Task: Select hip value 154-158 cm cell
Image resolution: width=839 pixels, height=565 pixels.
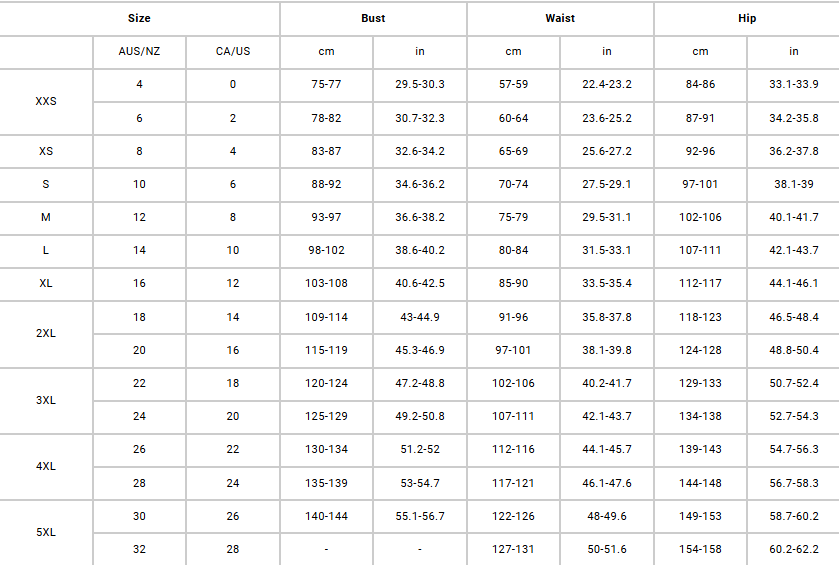Action: pyautogui.click(x=700, y=549)
